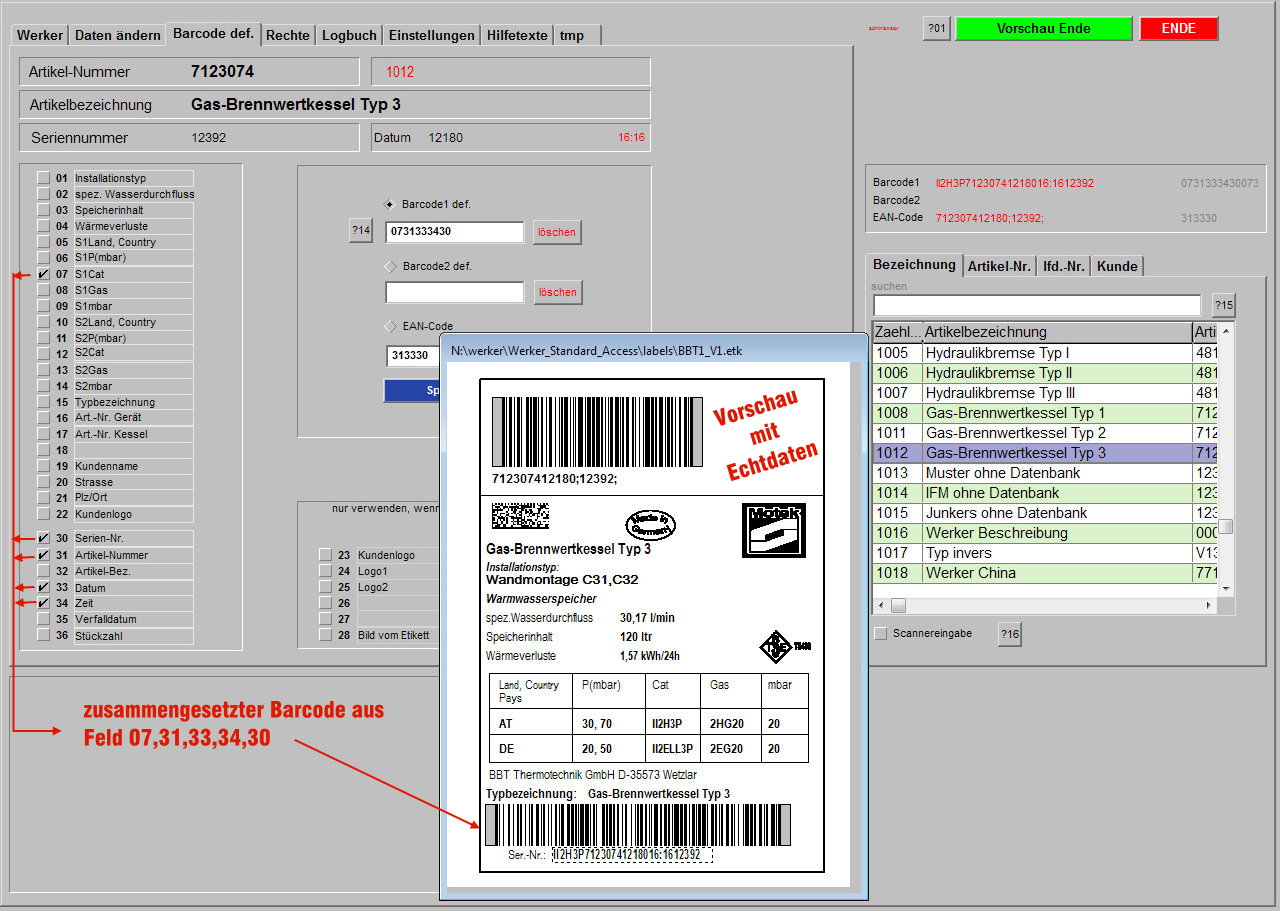Select row 1008 Gas-Brennwertkessel Typ 1
The width and height of the screenshot is (1280, 911).
point(1046,413)
